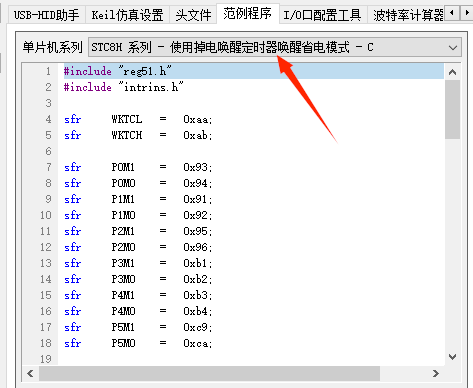The image size is (473, 388).
Task: Click the horizontal scroll-left arrow
Action: 30,373
